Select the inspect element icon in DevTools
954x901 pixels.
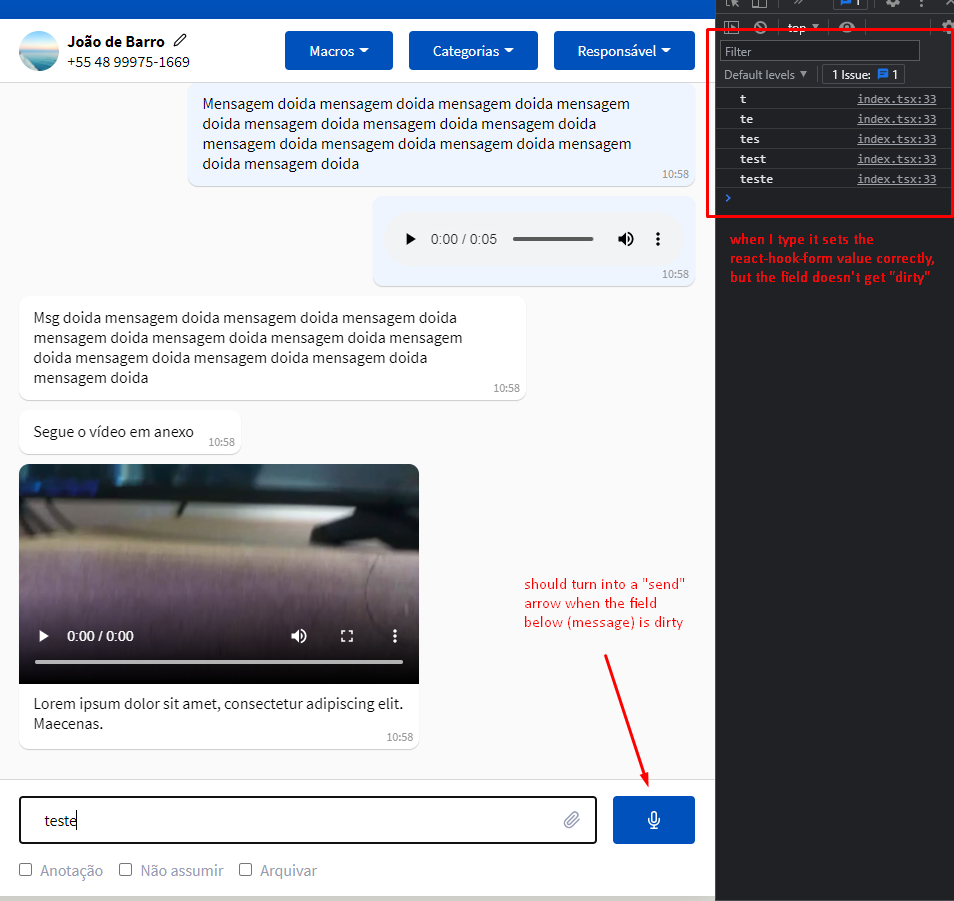pyautogui.click(x=732, y=5)
